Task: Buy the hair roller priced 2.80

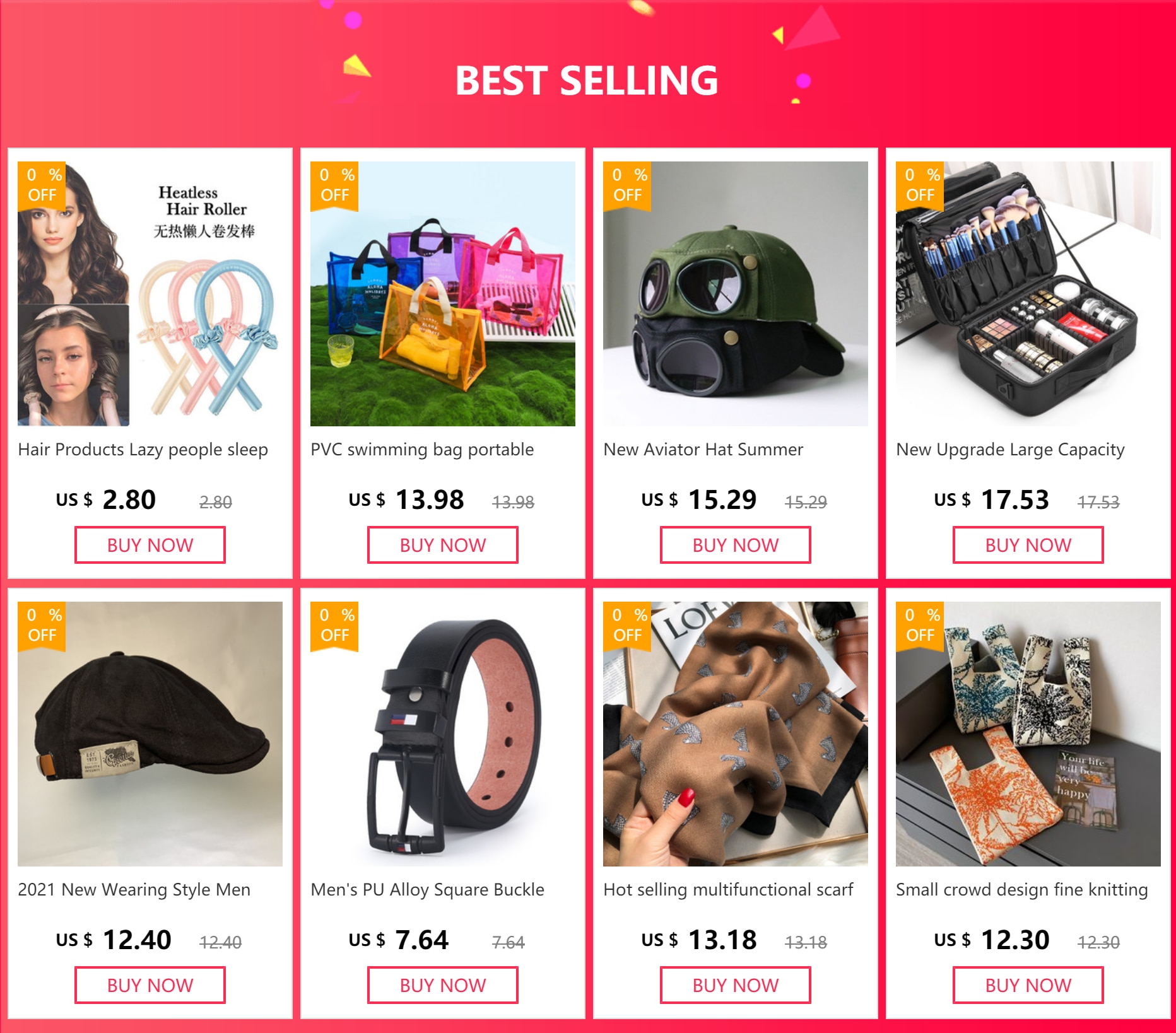Action: tap(150, 545)
